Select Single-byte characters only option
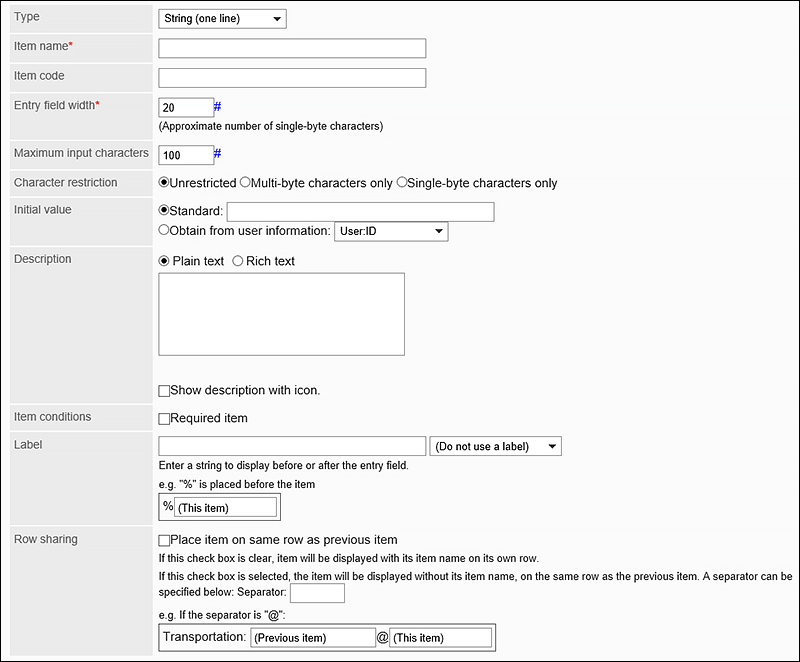 402,182
